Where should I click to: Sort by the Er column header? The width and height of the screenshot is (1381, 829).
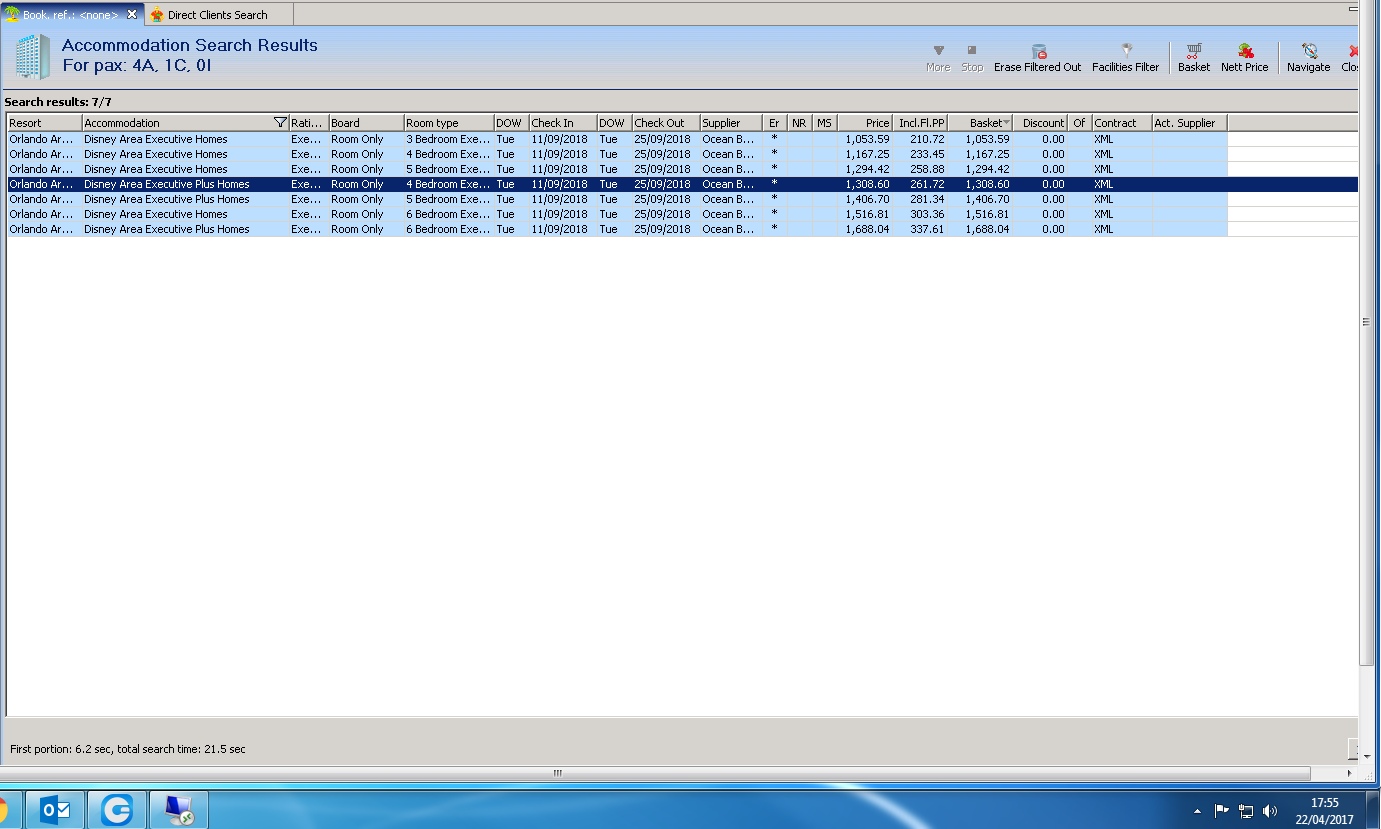click(x=775, y=123)
